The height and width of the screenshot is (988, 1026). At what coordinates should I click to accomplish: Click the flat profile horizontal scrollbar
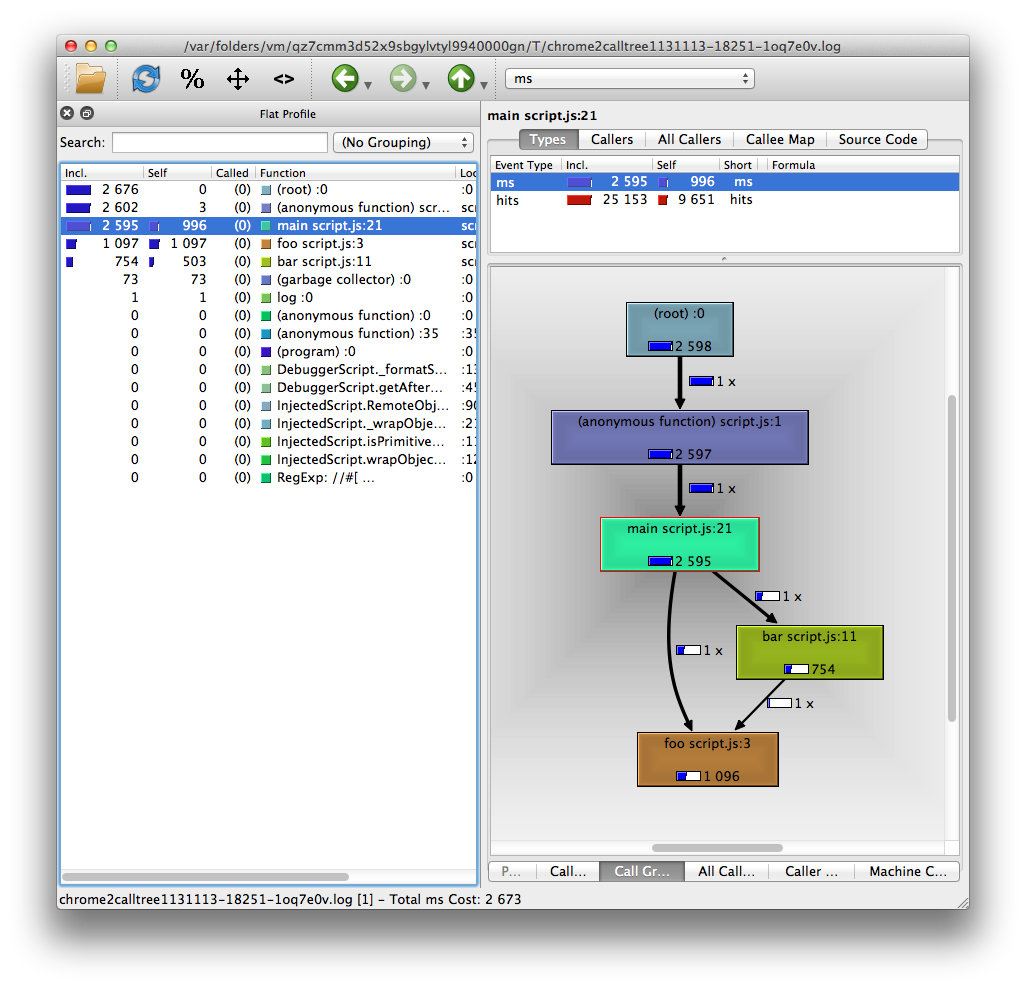[205, 877]
